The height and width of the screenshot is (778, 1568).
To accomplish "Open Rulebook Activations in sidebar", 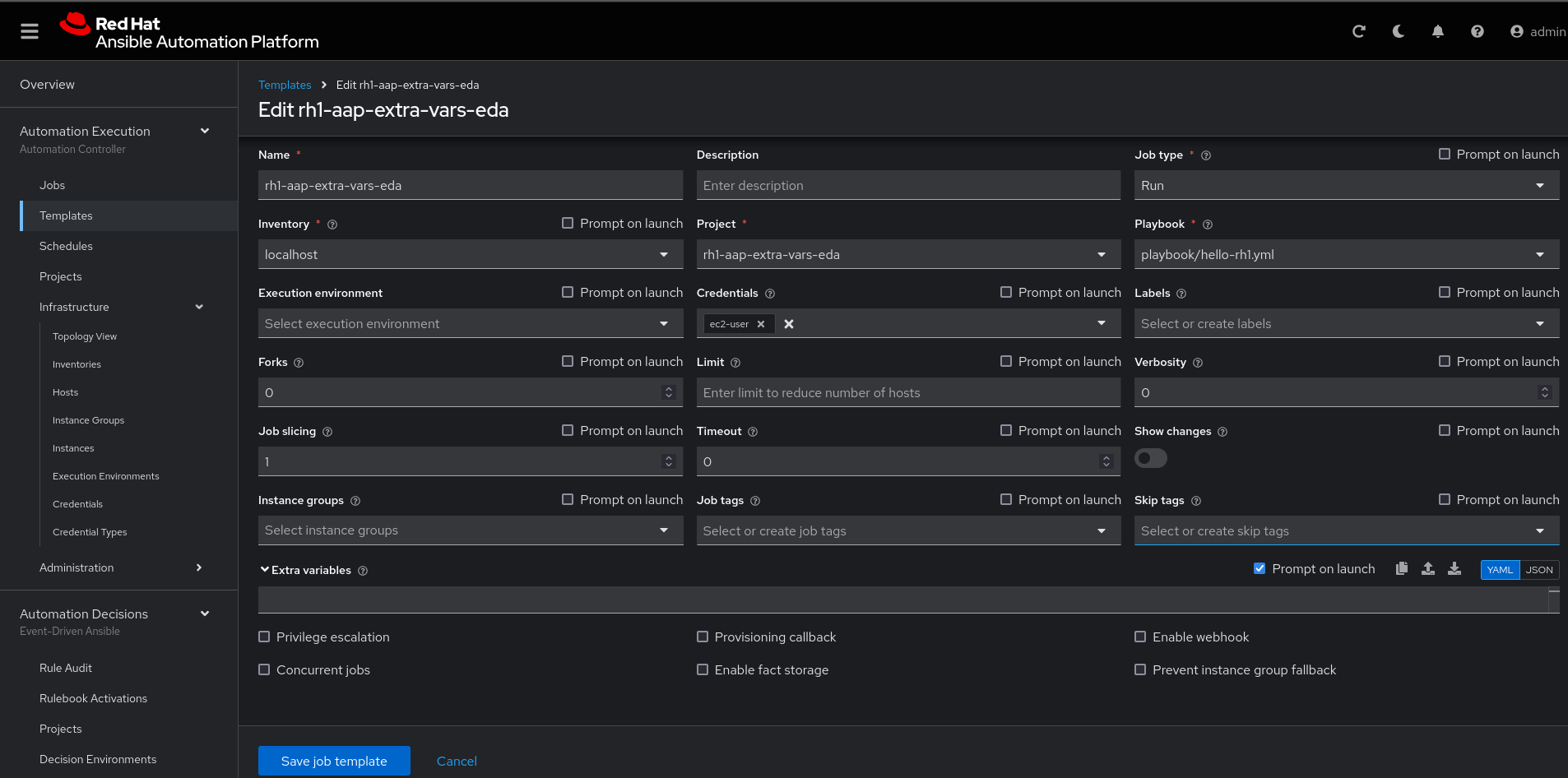I will (x=93, y=698).
